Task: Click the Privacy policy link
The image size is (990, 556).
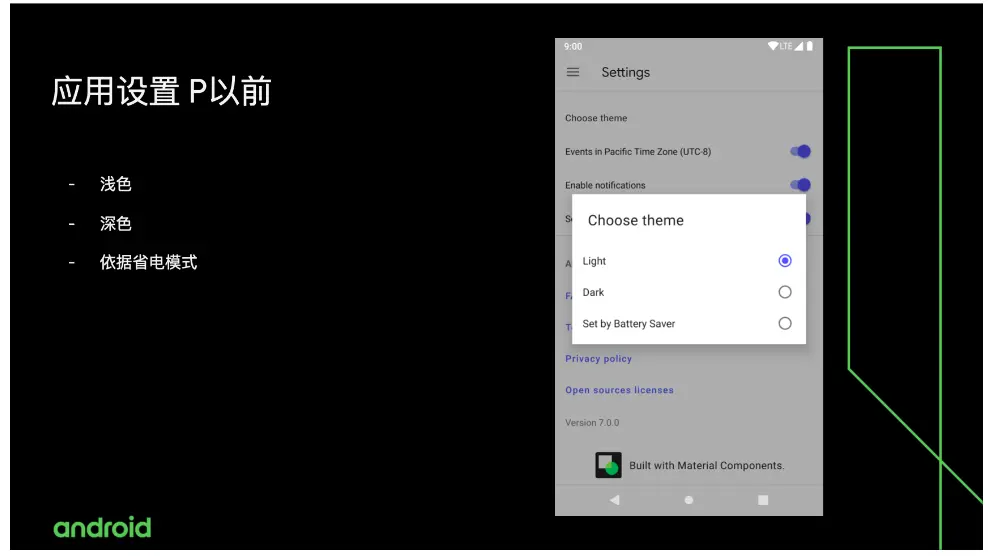Action: click(598, 358)
